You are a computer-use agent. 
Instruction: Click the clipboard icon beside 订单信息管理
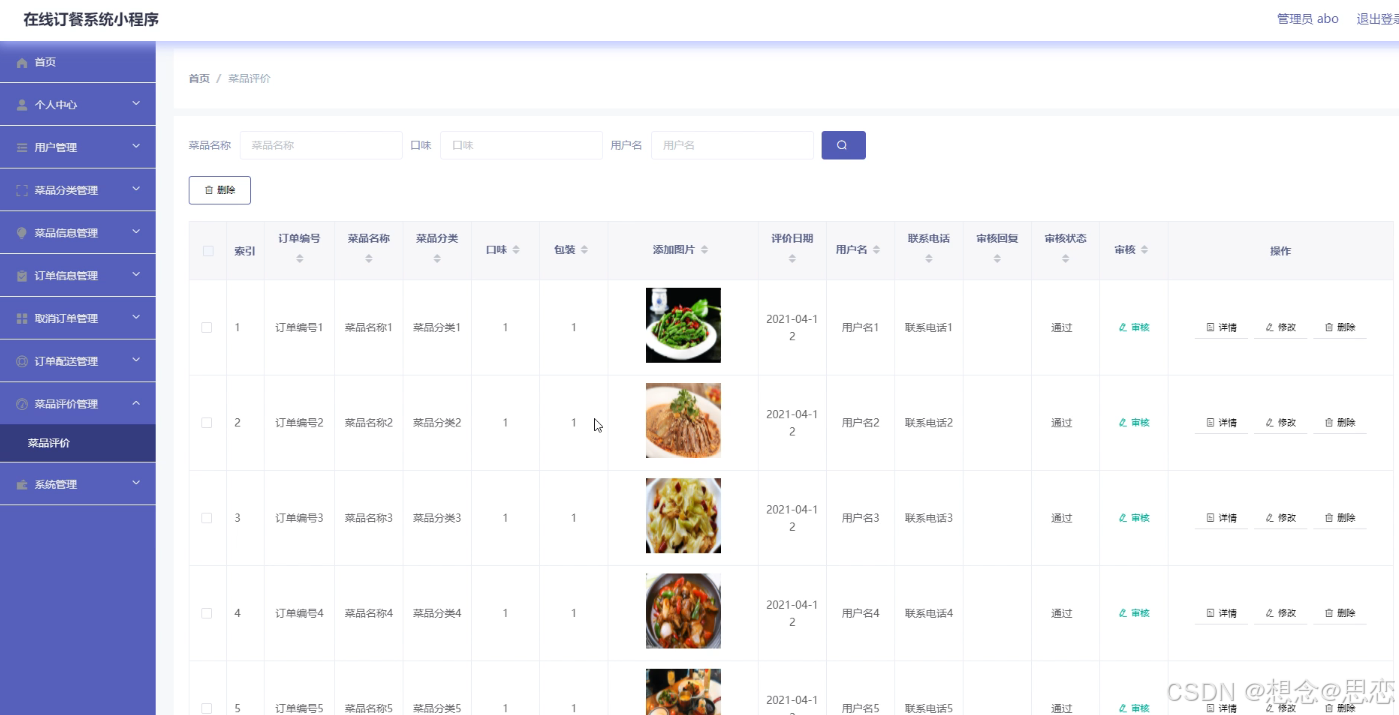tap(22, 276)
